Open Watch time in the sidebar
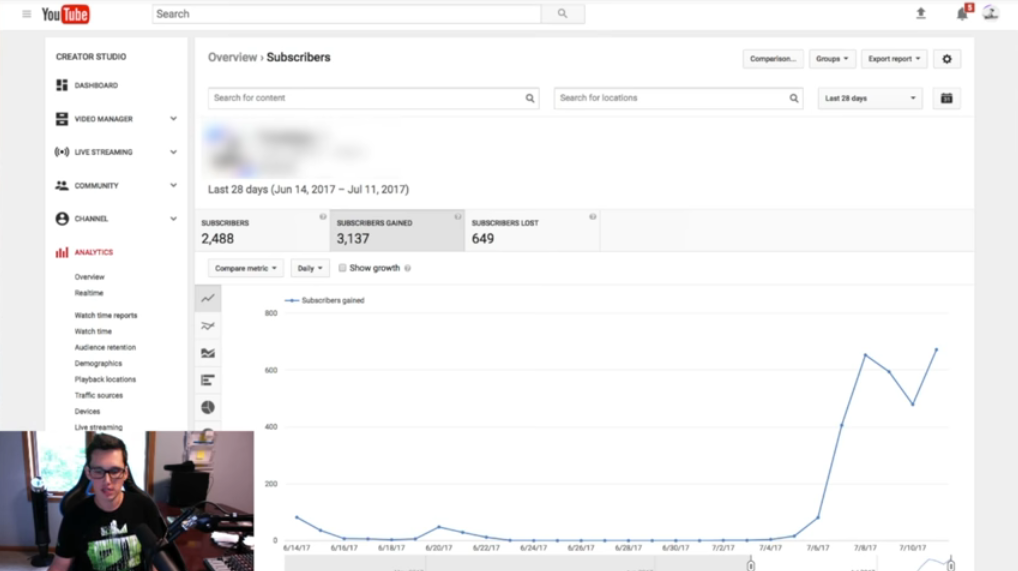Image resolution: width=1018 pixels, height=571 pixels. (93, 331)
